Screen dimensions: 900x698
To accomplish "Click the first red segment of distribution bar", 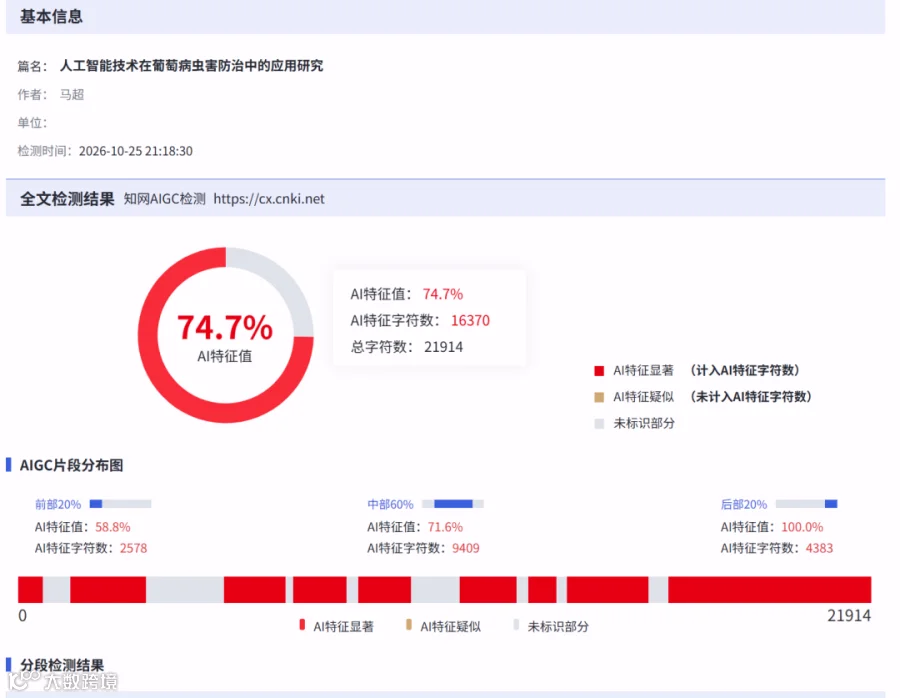I will (x=30, y=590).
